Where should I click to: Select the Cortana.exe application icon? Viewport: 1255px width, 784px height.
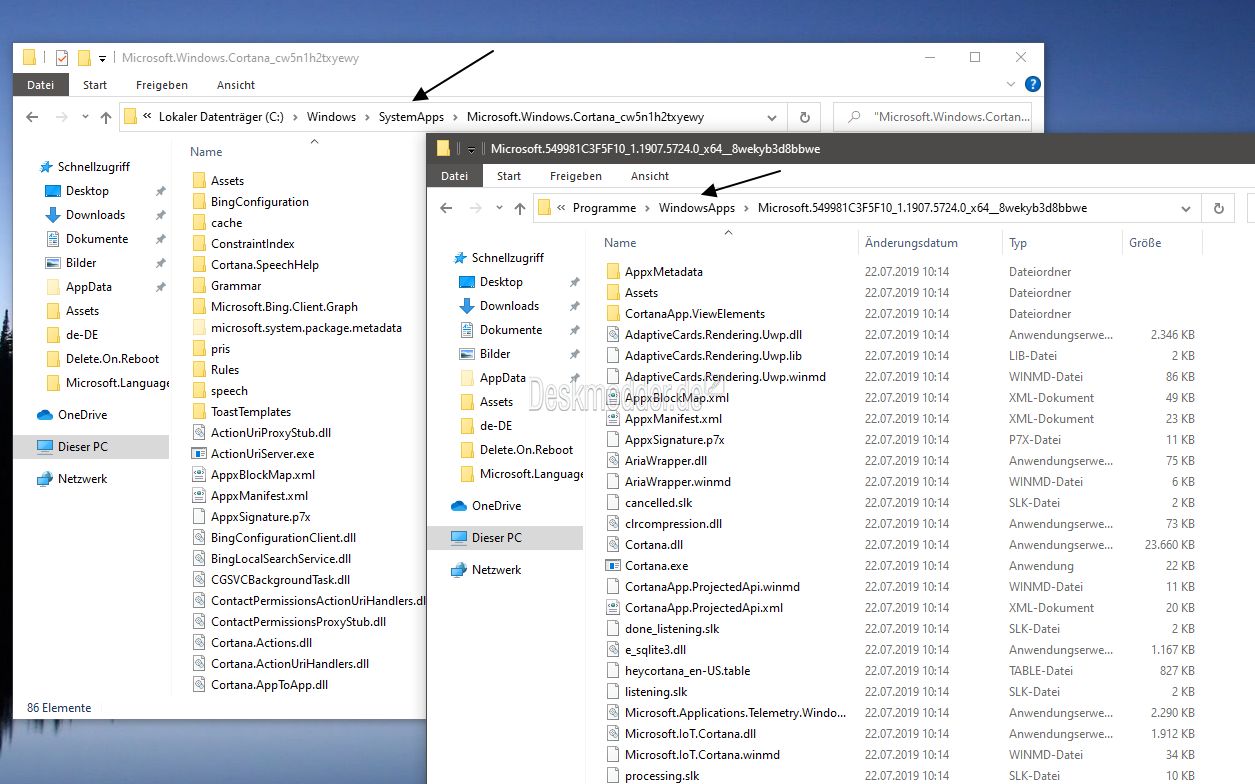click(x=613, y=566)
